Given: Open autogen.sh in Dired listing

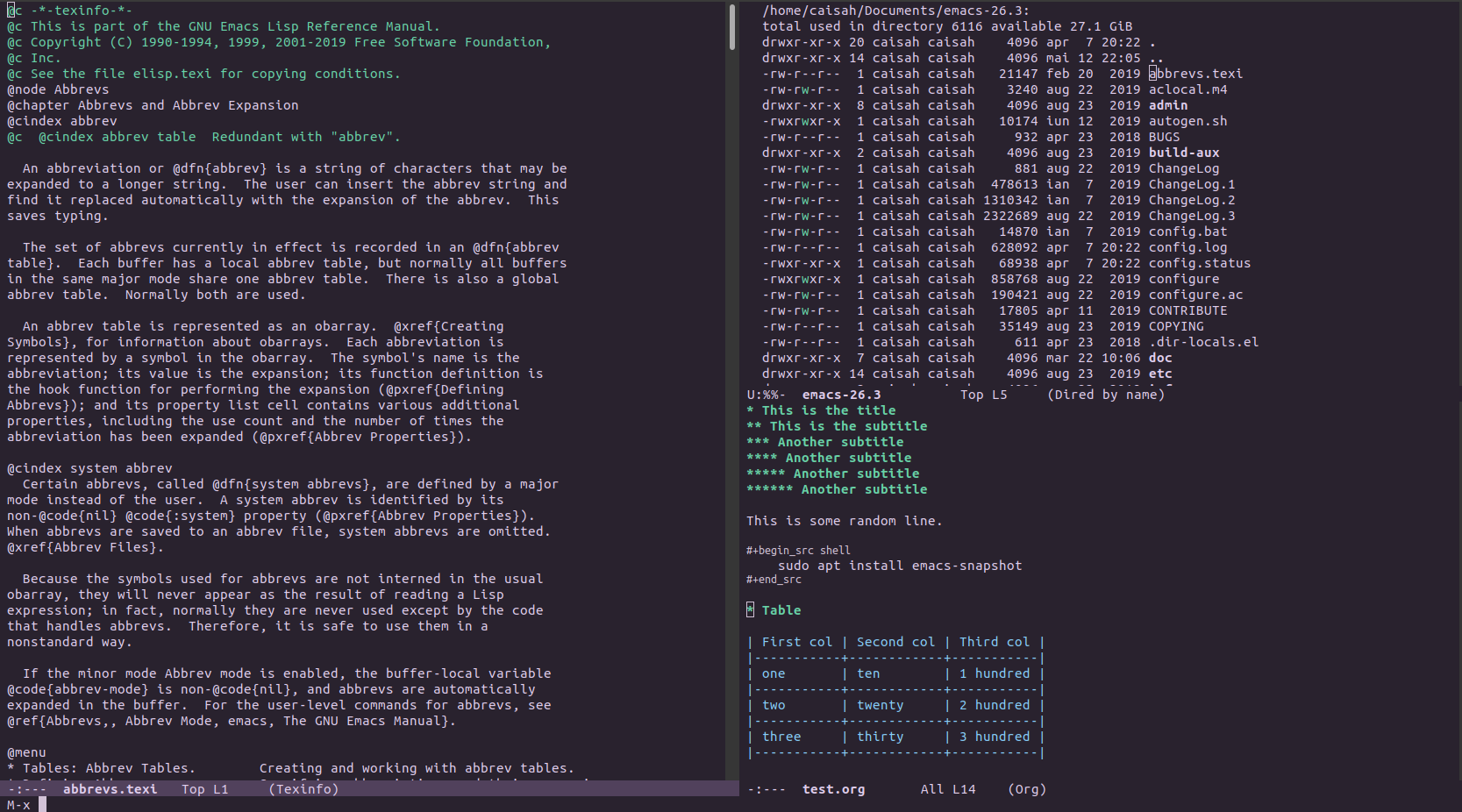Looking at the screenshot, I should [1187, 121].
